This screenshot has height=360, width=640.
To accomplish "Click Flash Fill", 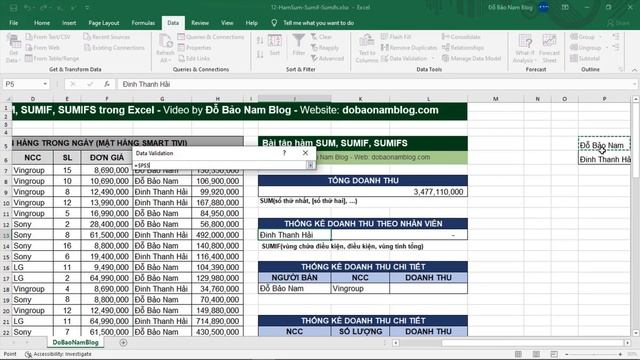I will [396, 37].
